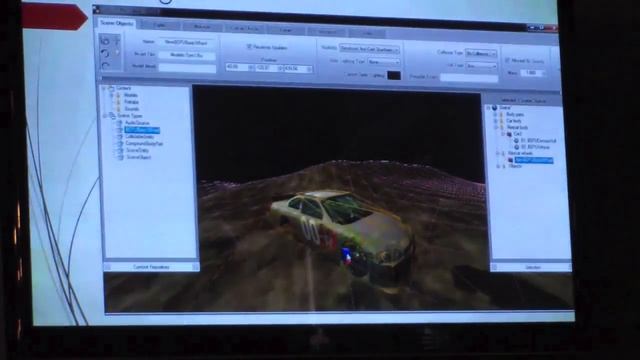Click icon at left of Content Repository bar

coord(107,267)
